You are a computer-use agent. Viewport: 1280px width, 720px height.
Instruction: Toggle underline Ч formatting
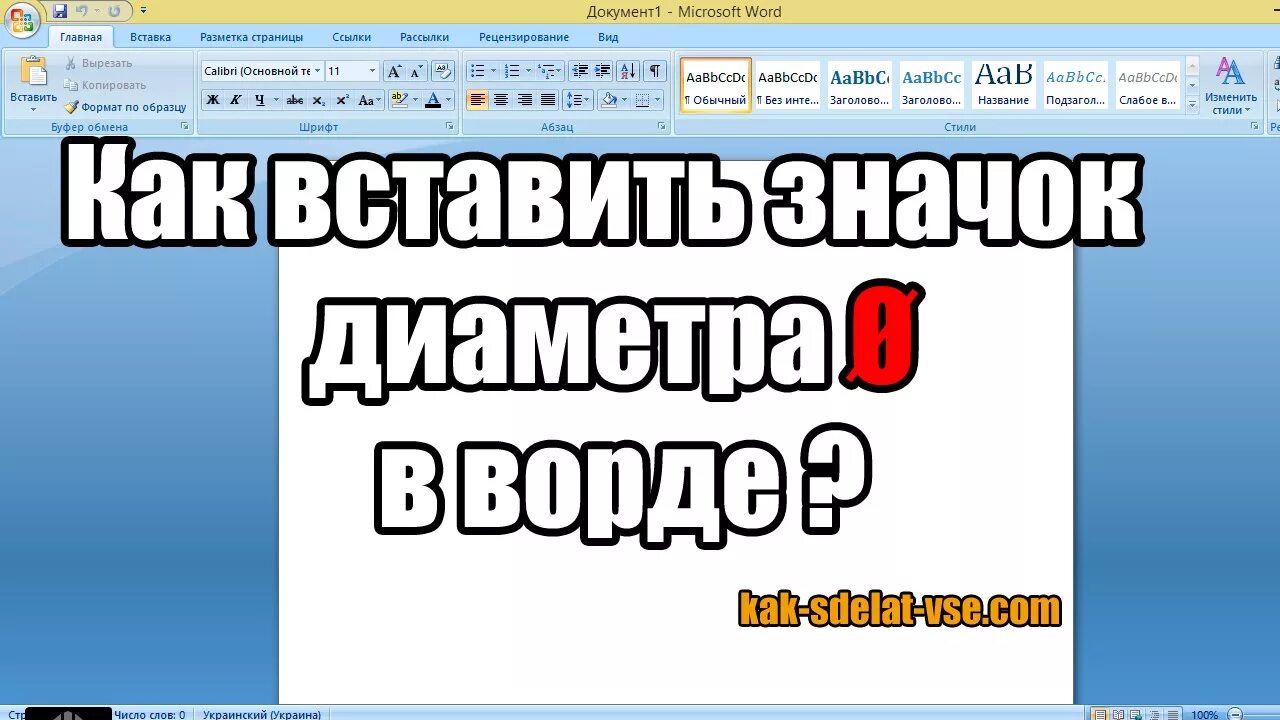(x=259, y=100)
